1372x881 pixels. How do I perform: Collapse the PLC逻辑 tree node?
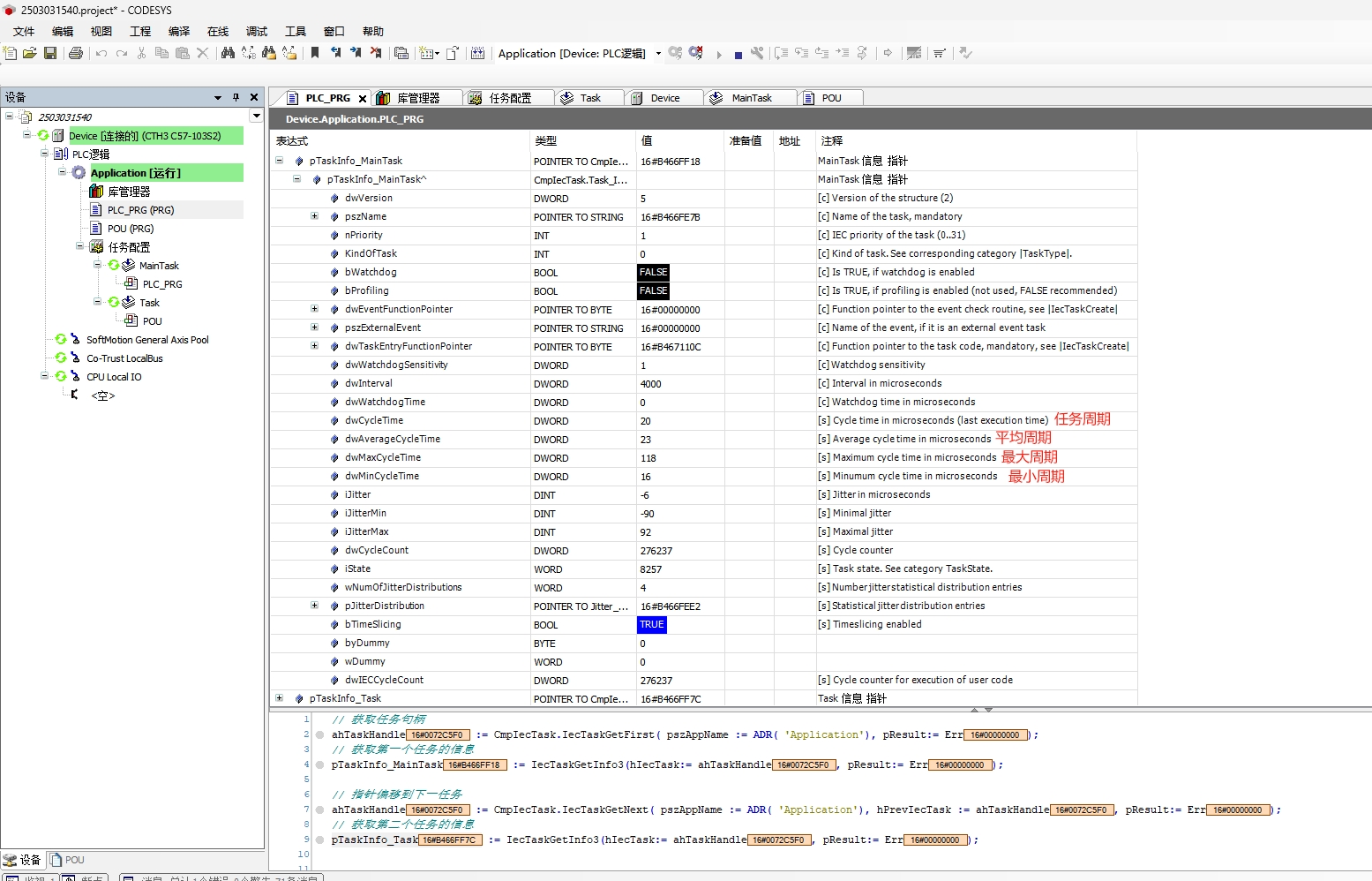pos(44,154)
